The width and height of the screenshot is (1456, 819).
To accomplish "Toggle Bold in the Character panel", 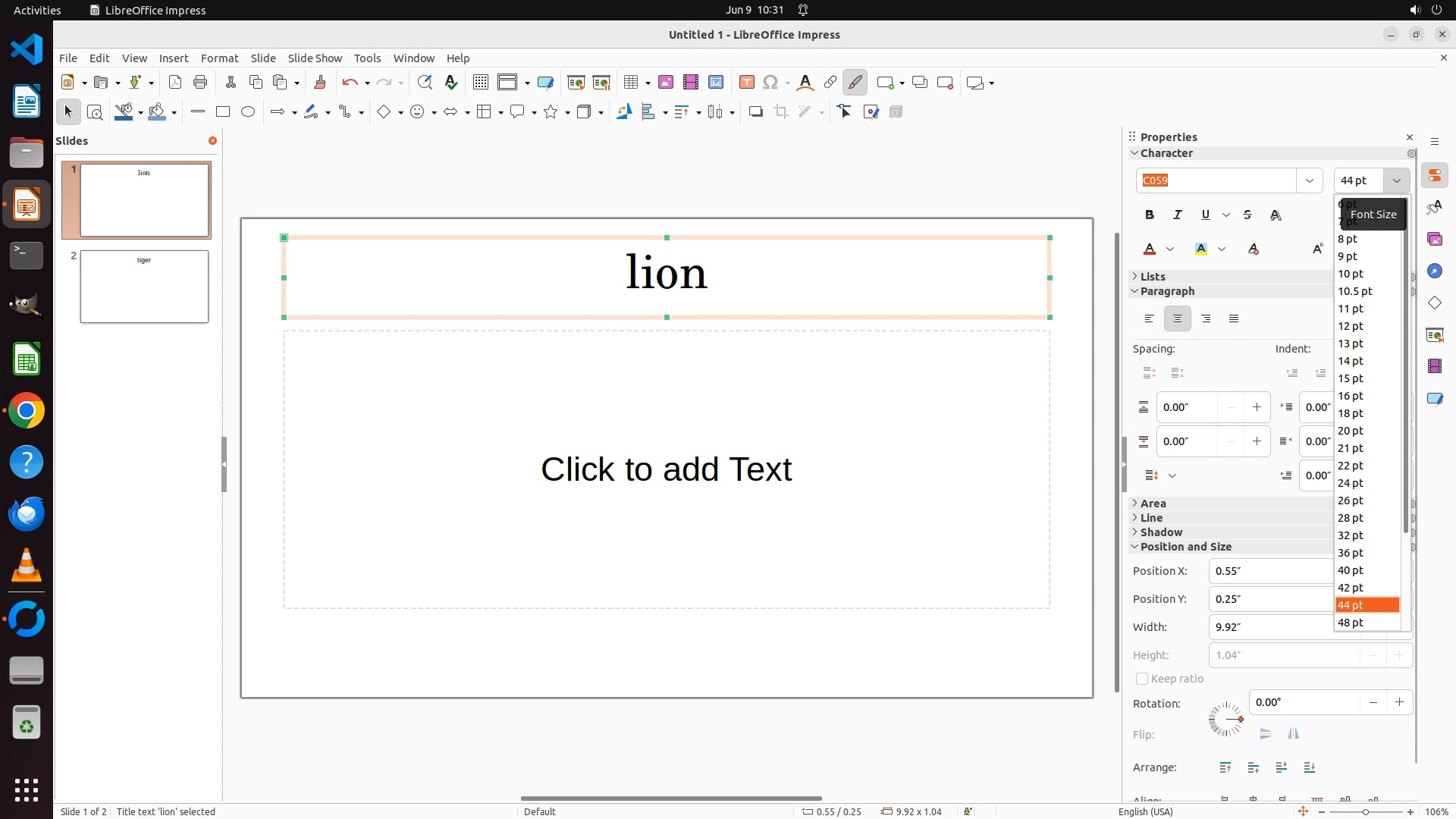I will pos(1150,215).
